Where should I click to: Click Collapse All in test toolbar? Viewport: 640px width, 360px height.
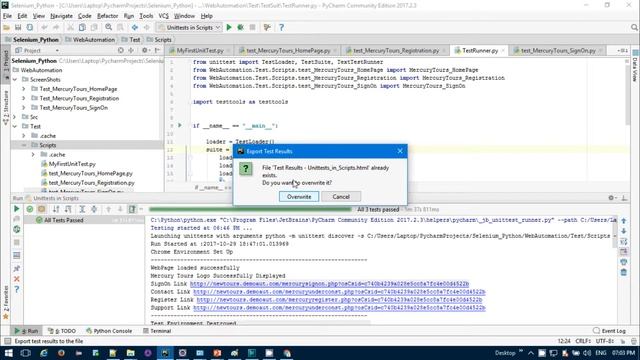(x=94, y=209)
